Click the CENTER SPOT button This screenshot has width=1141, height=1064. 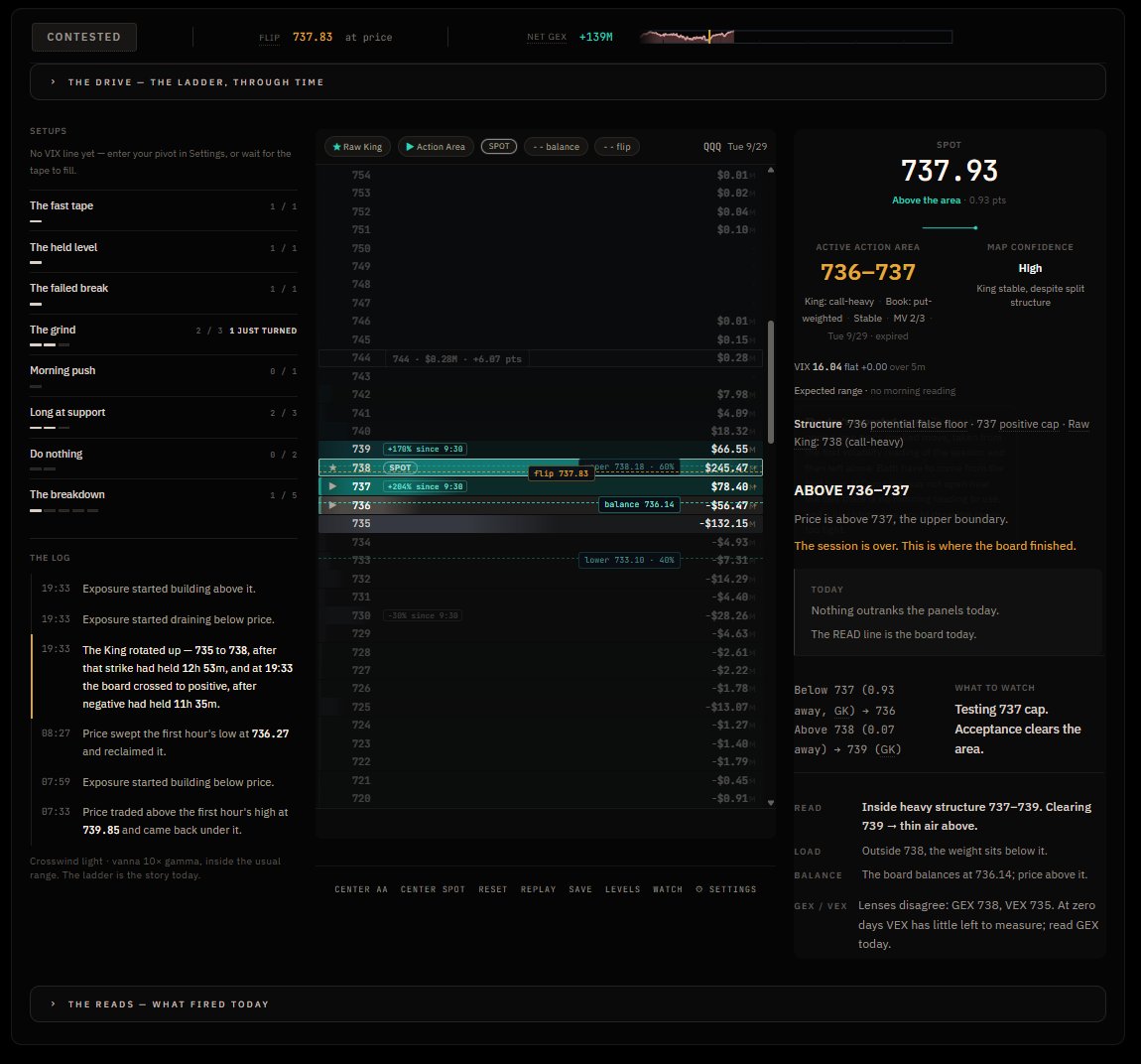point(433,889)
